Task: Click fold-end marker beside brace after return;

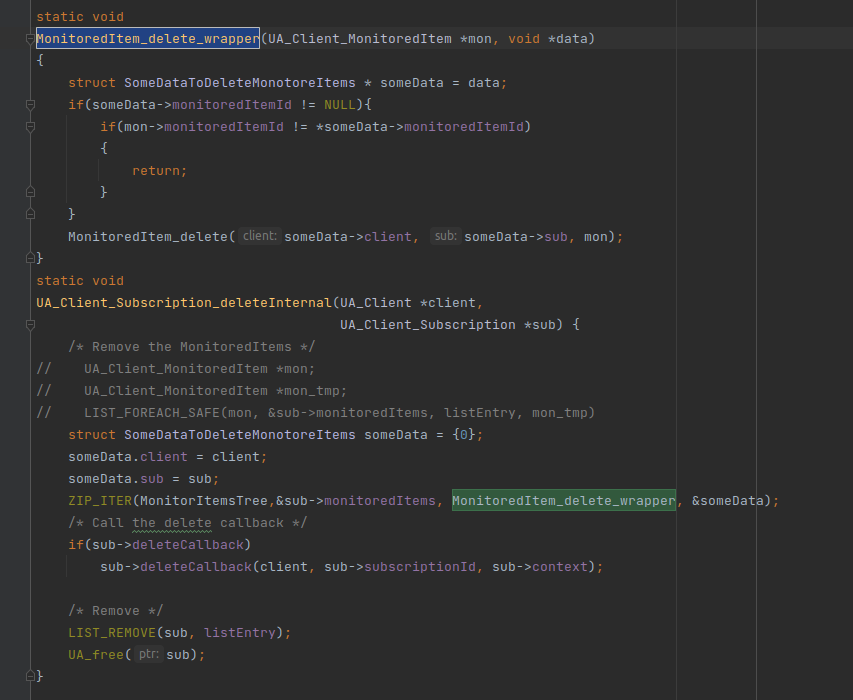Action: pyautogui.click(x=30, y=192)
